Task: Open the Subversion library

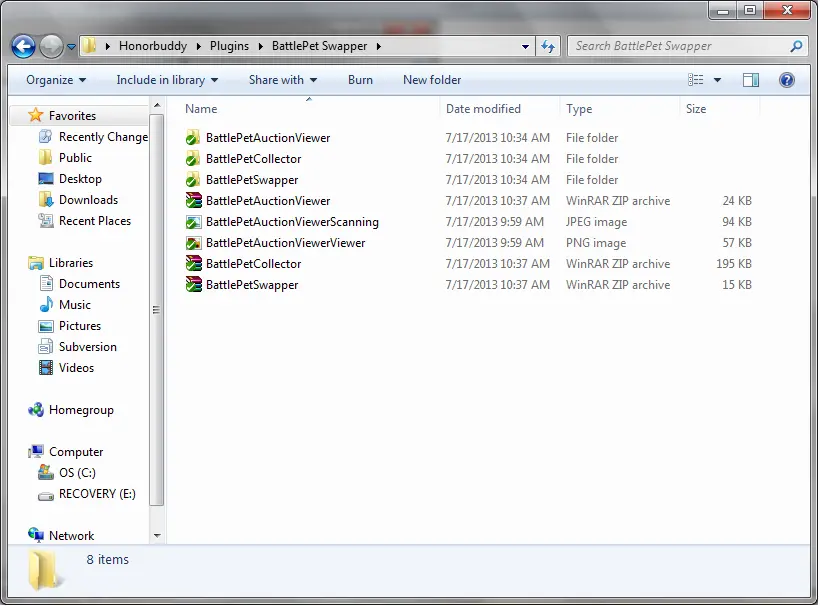Action: point(87,347)
